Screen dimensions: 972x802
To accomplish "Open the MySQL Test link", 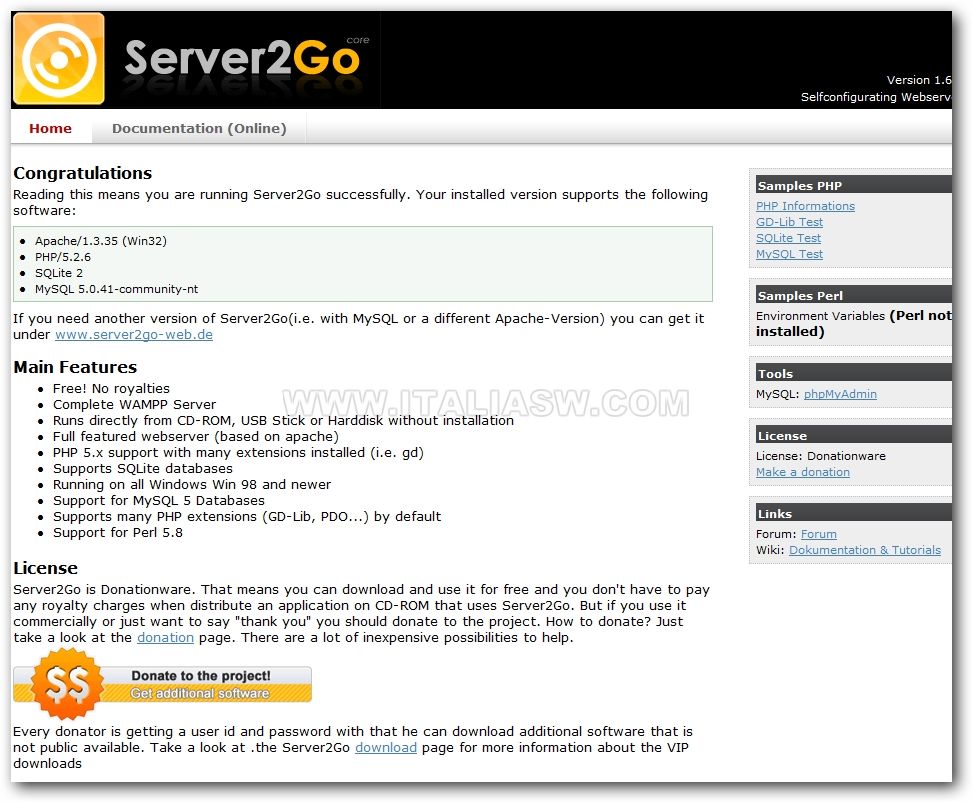I will tap(789, 254).
